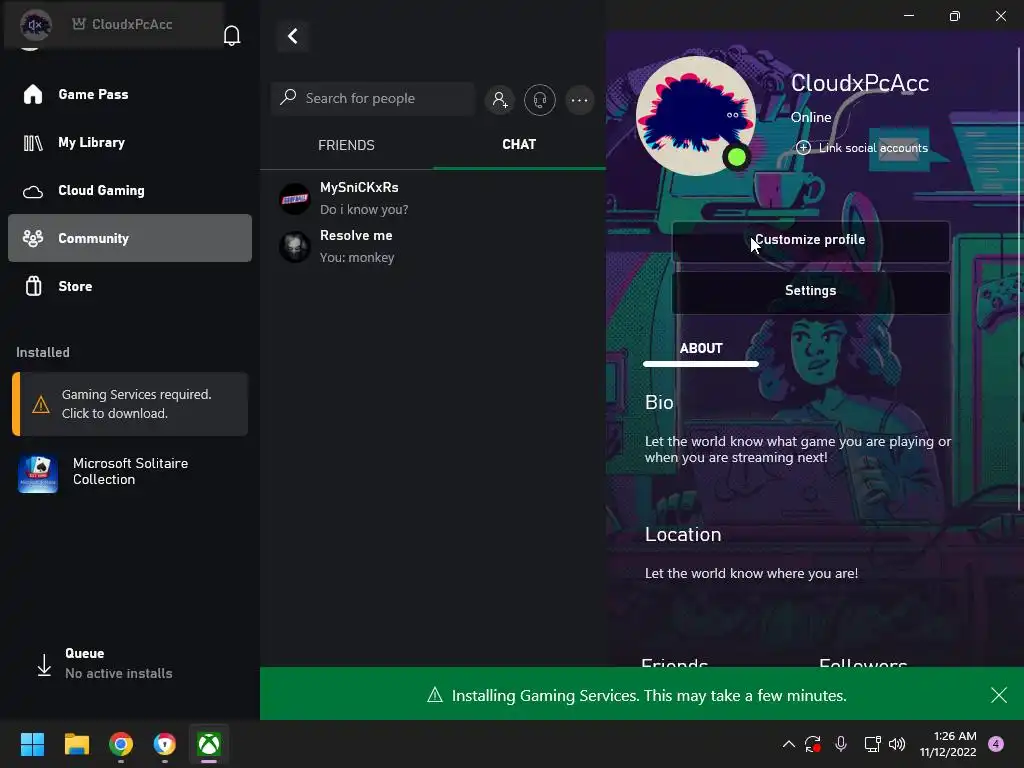This screenshot has width=1024, height=768.
Task: Click the account avatar at top left
Action: point(35,25)
